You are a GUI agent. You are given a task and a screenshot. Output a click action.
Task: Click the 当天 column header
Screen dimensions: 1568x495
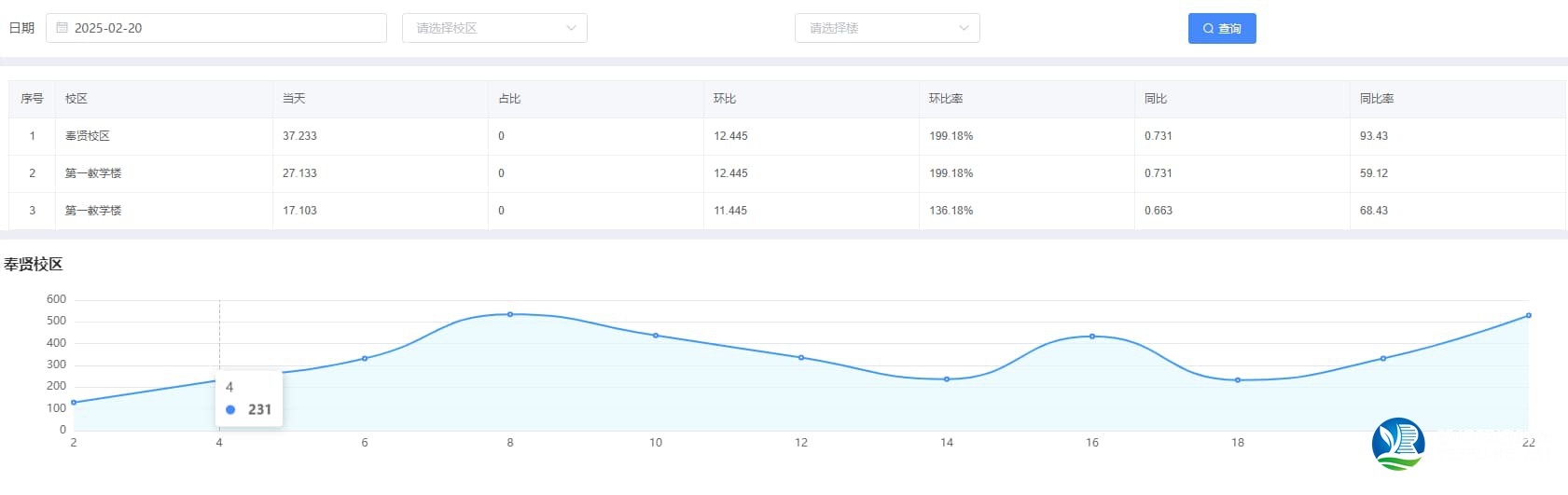(x=294, y=99)
